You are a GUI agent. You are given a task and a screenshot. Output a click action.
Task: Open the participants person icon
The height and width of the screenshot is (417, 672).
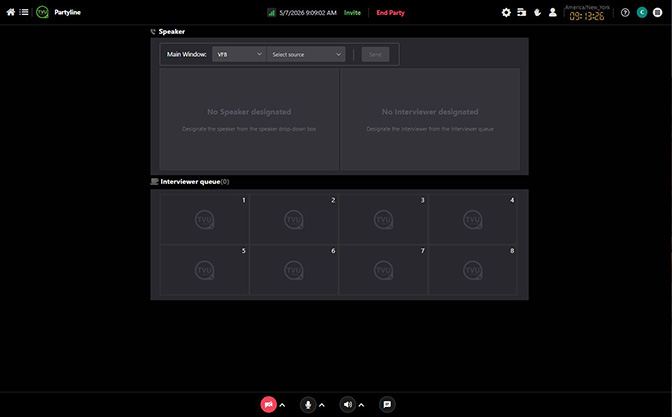tap(553, 12)
